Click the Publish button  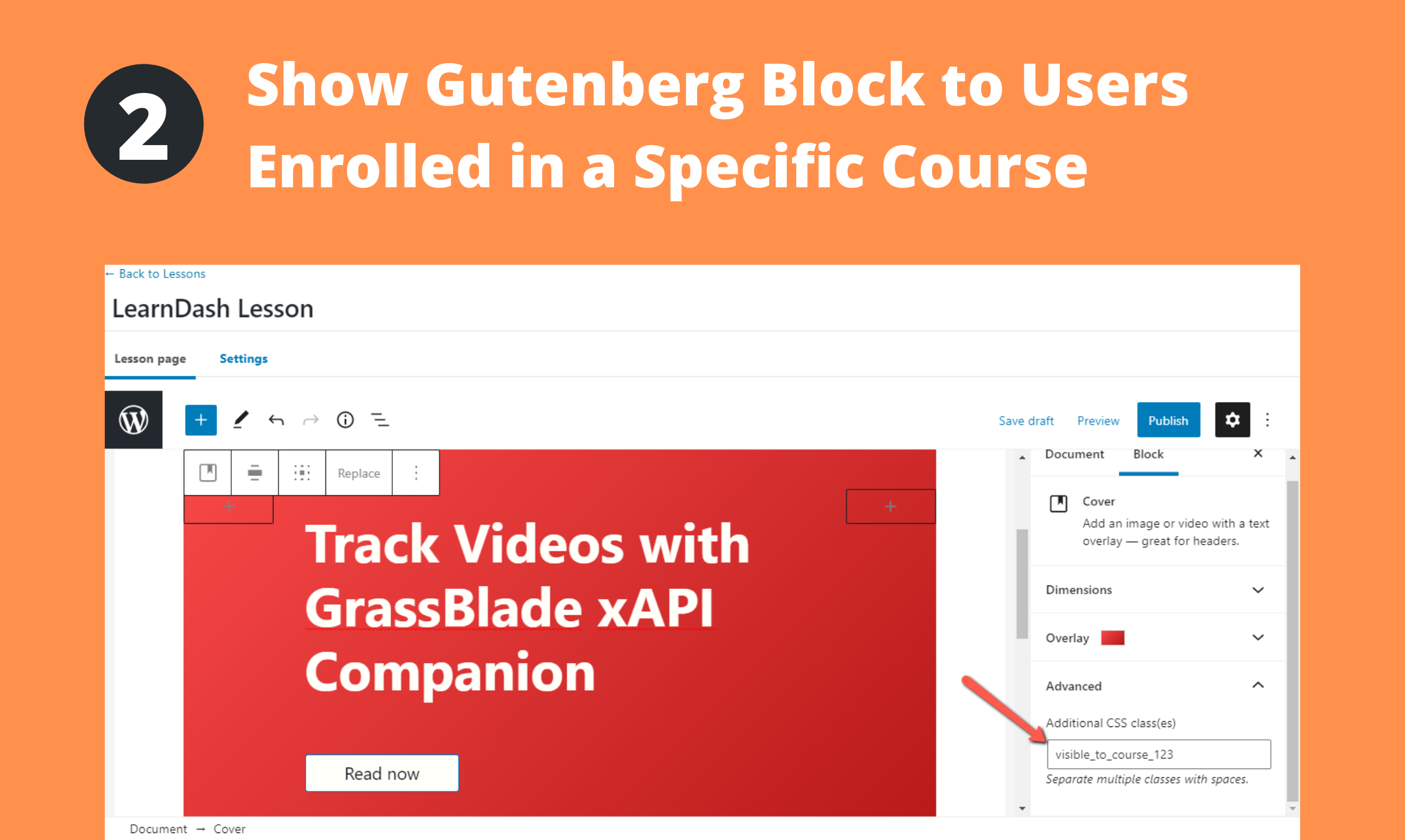(x=1169, y=420)
